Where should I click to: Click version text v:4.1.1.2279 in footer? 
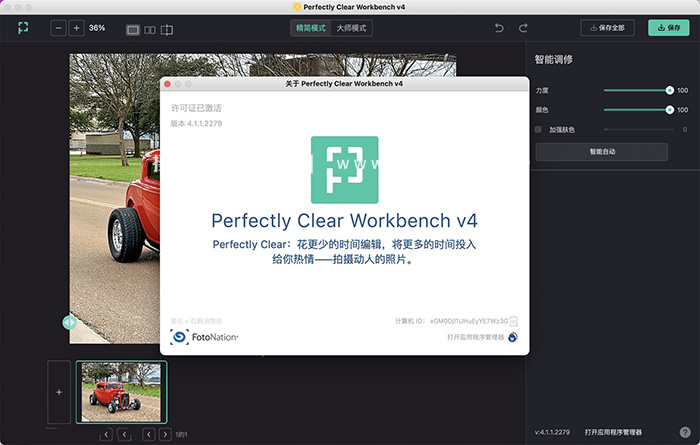552,432
